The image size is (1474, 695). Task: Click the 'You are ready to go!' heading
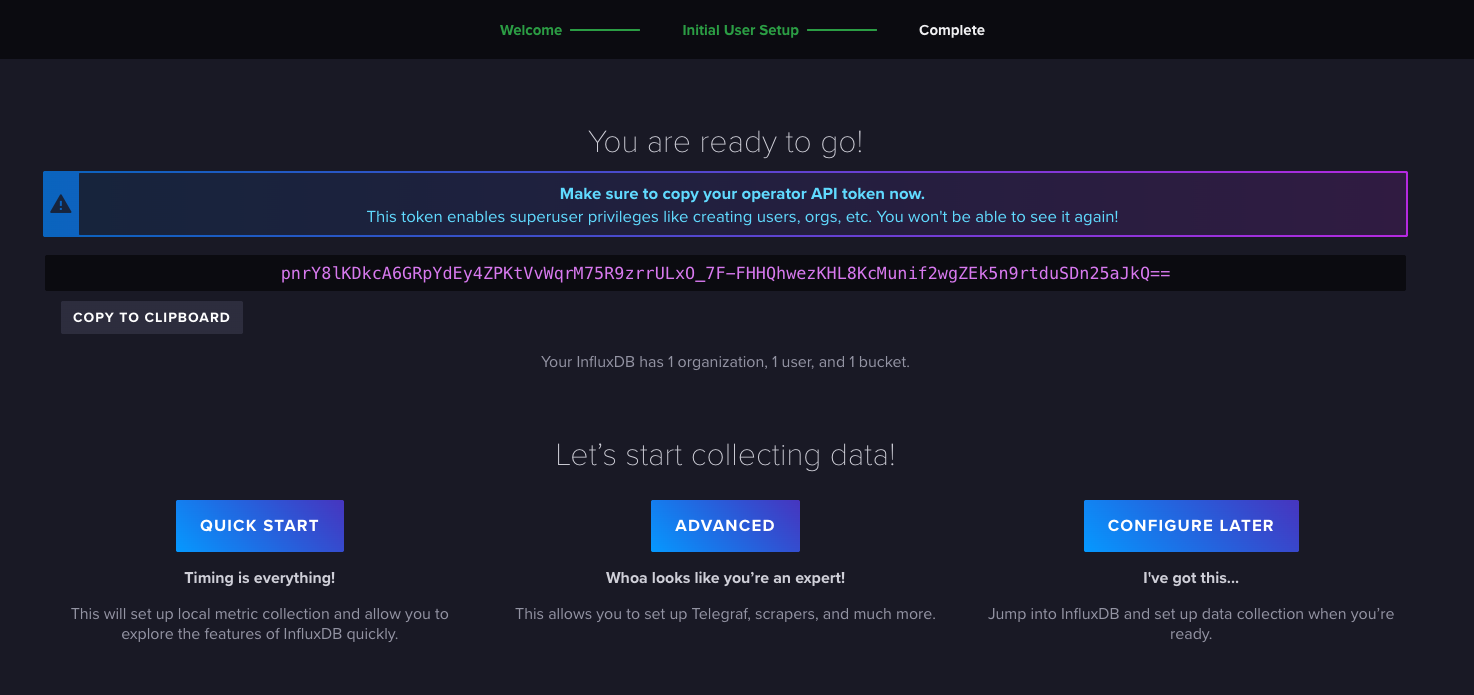(725, 142)
